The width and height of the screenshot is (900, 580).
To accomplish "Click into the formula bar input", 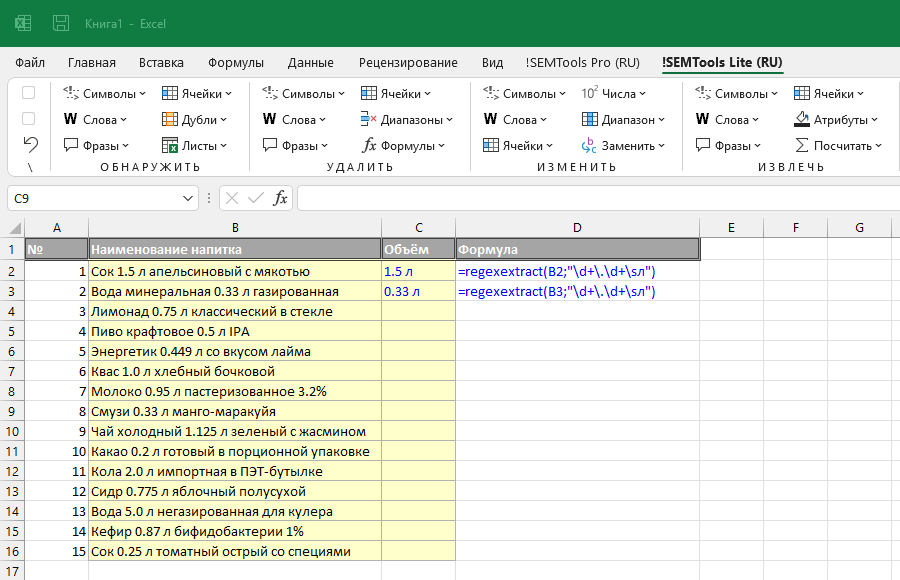I will (x=598, y=198).
